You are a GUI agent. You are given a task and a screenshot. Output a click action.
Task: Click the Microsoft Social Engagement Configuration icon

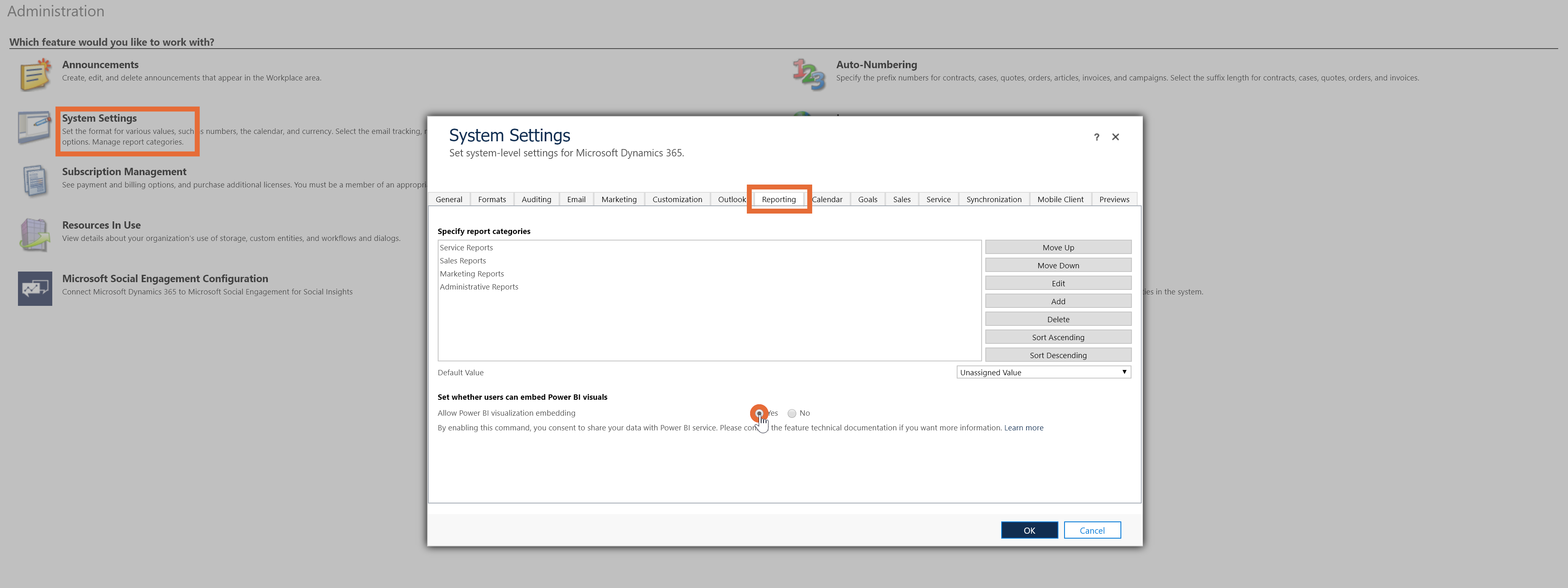(x=33, y=285)
